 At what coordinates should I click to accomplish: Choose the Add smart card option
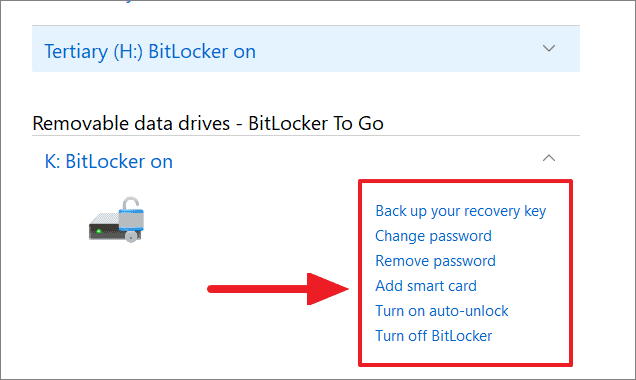tap(426, 286)
